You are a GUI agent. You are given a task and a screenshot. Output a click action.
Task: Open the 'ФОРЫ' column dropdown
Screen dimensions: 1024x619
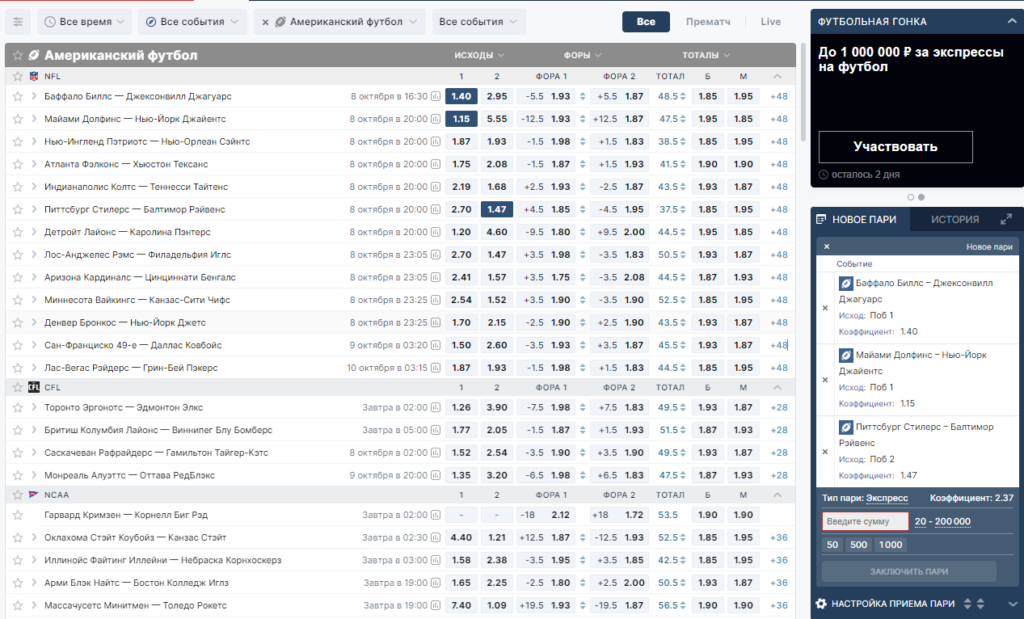(582, 56)
